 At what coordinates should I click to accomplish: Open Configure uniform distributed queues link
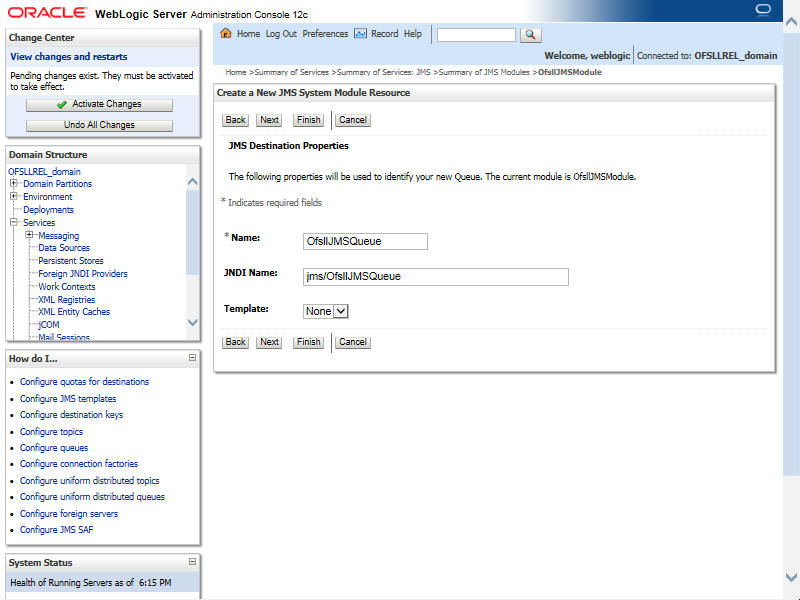[92, 496]
